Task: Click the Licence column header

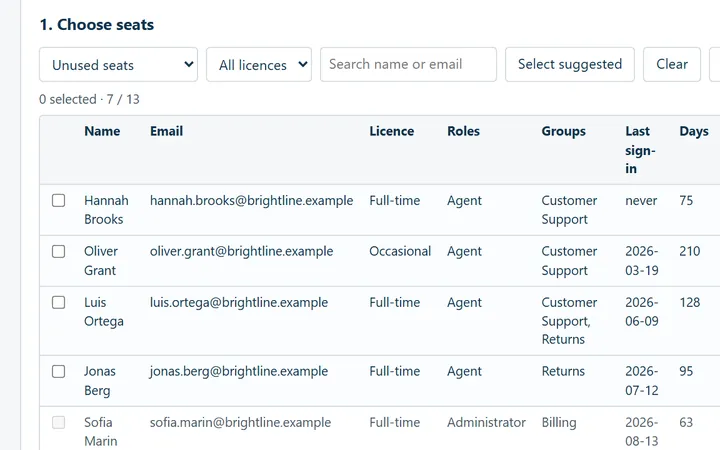Action: (392, 131)
